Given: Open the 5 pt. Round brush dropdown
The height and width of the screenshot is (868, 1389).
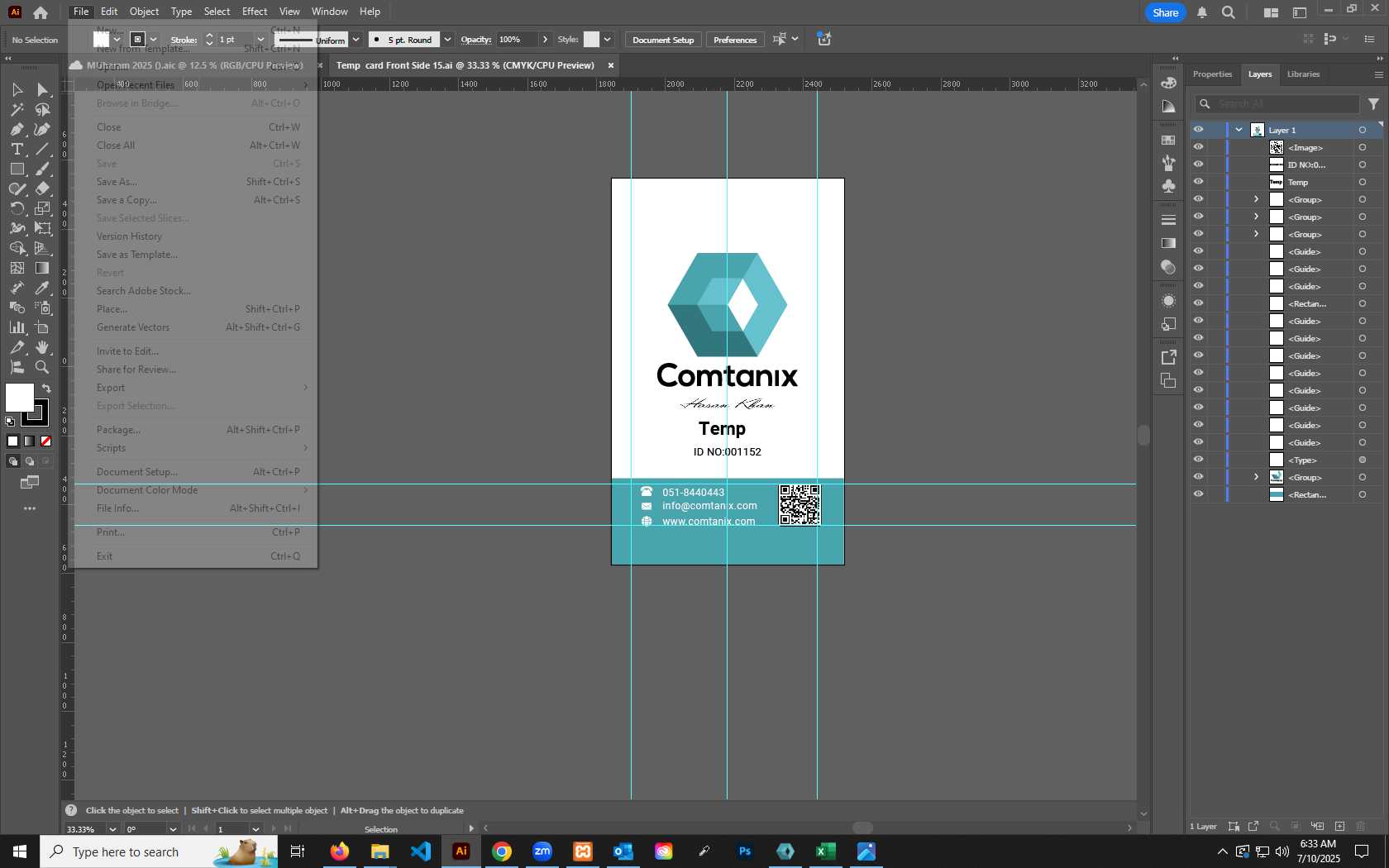Looking at the screenshot, I should pos(447,40).
